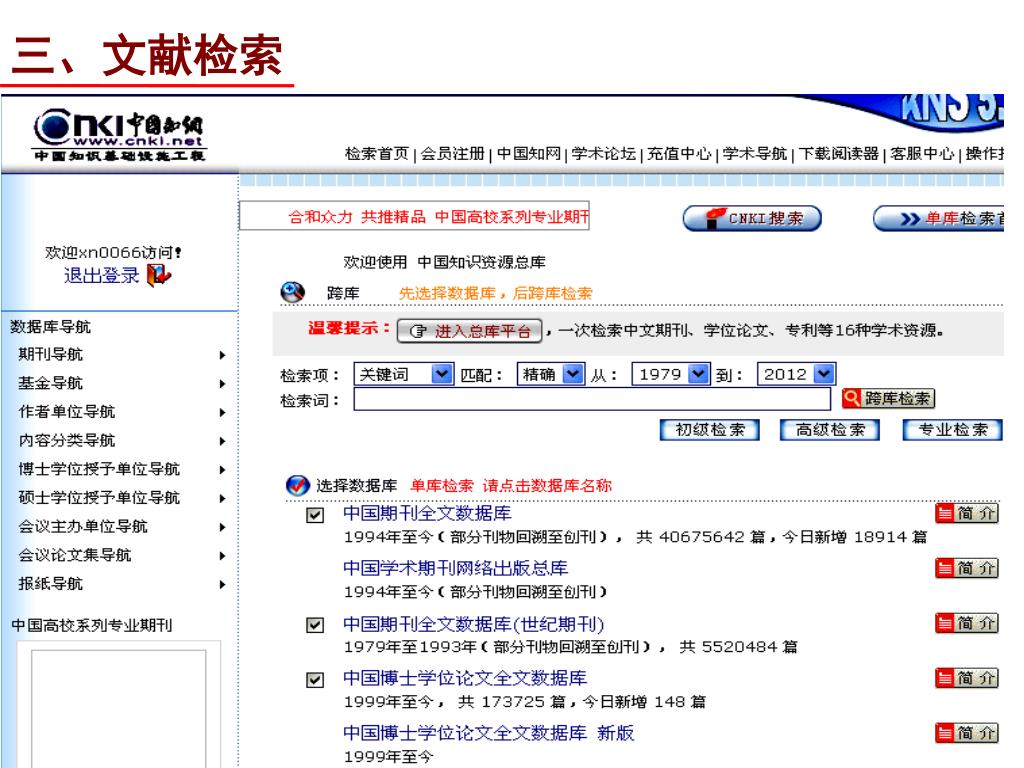Viewport: 1024px width, 768px height.
Task: Open 检索首页 in top navigation
Action: 377,153
